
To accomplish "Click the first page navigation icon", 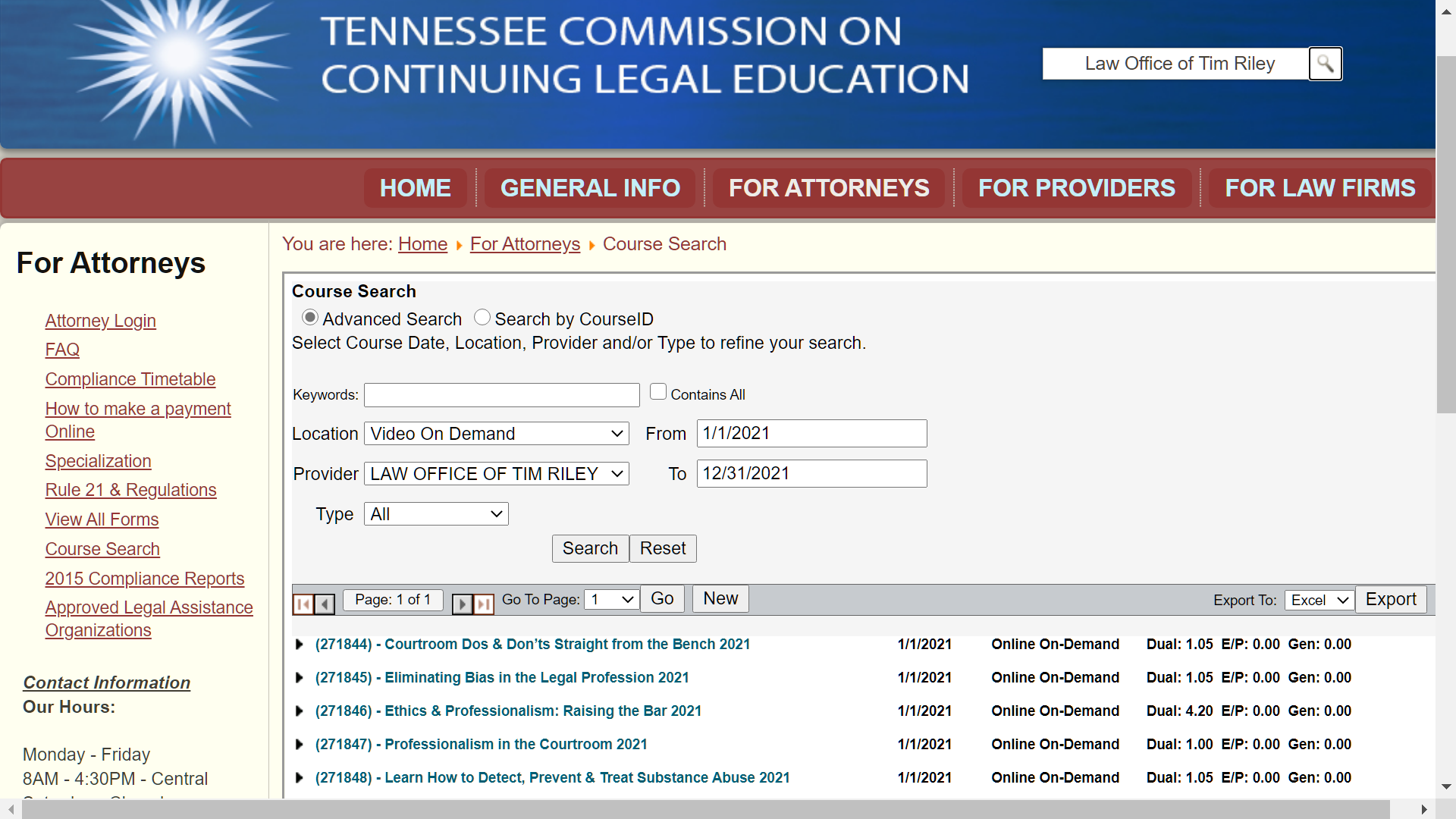I will (305, 600).
